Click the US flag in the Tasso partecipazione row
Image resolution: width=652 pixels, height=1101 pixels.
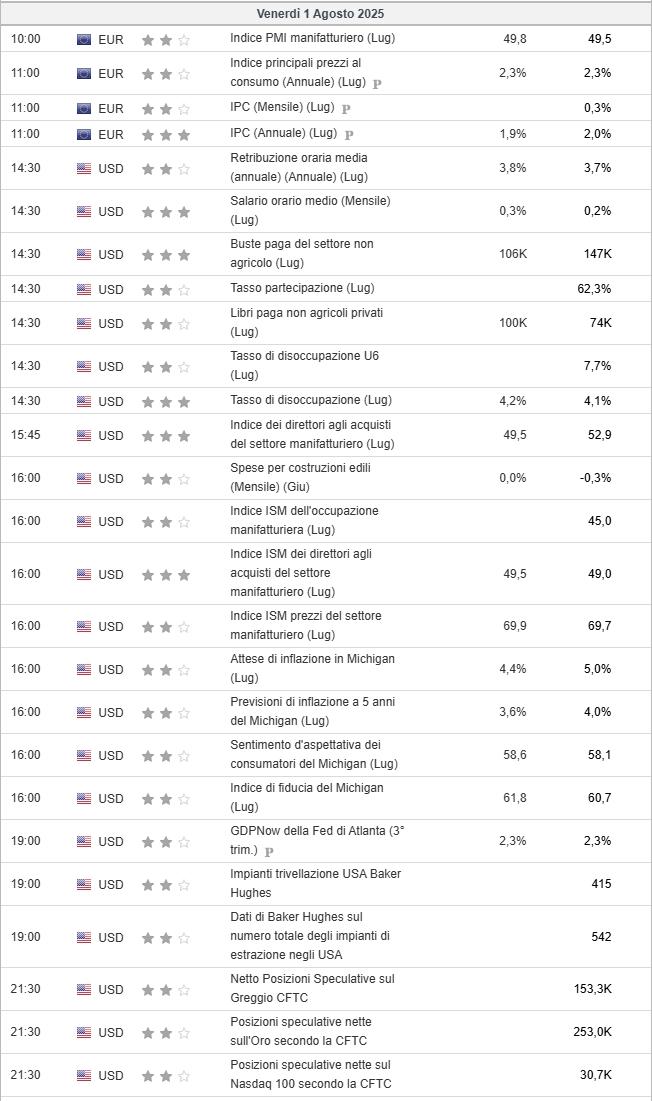84,289
